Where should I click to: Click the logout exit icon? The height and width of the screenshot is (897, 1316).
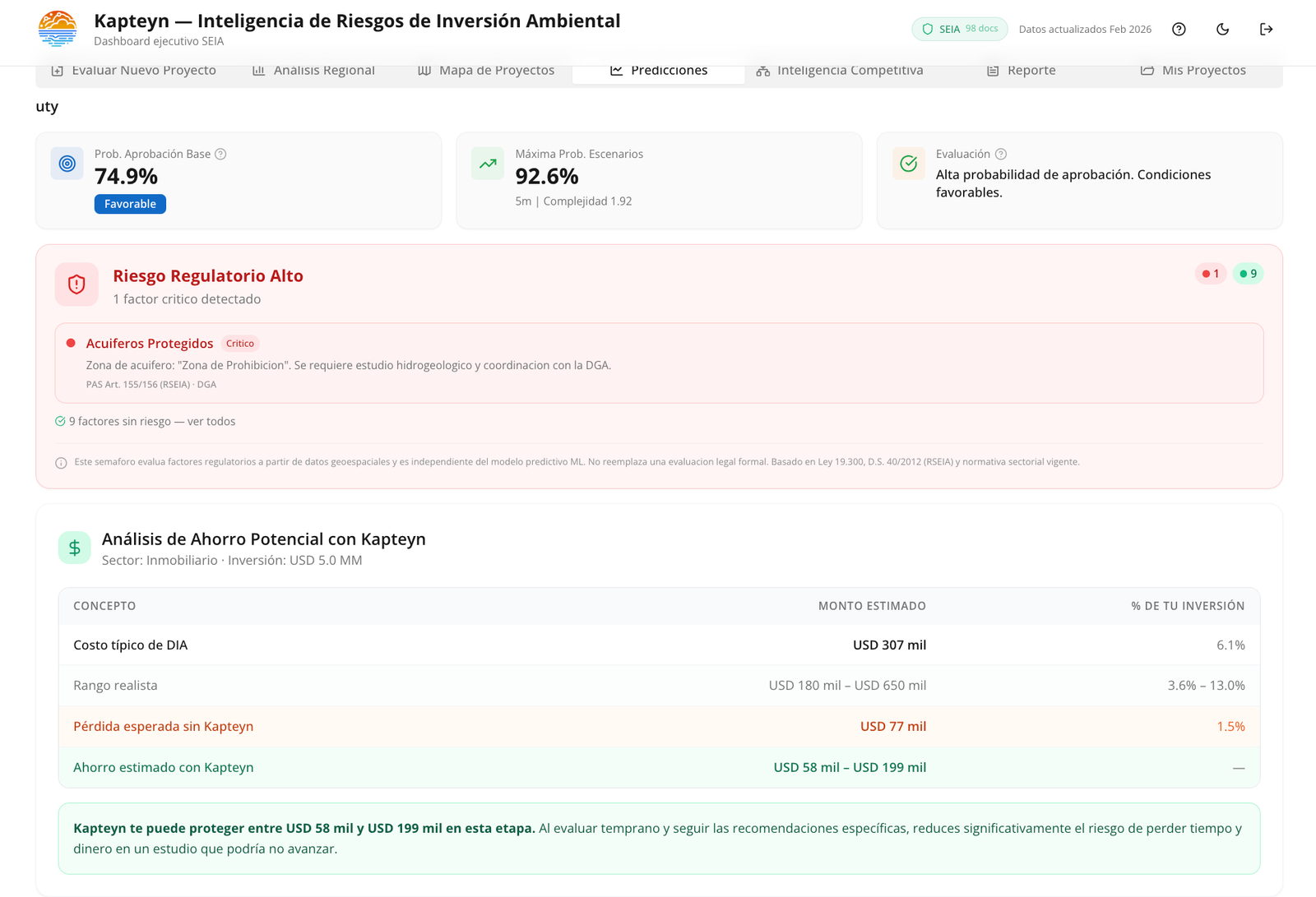[1266, 30]
